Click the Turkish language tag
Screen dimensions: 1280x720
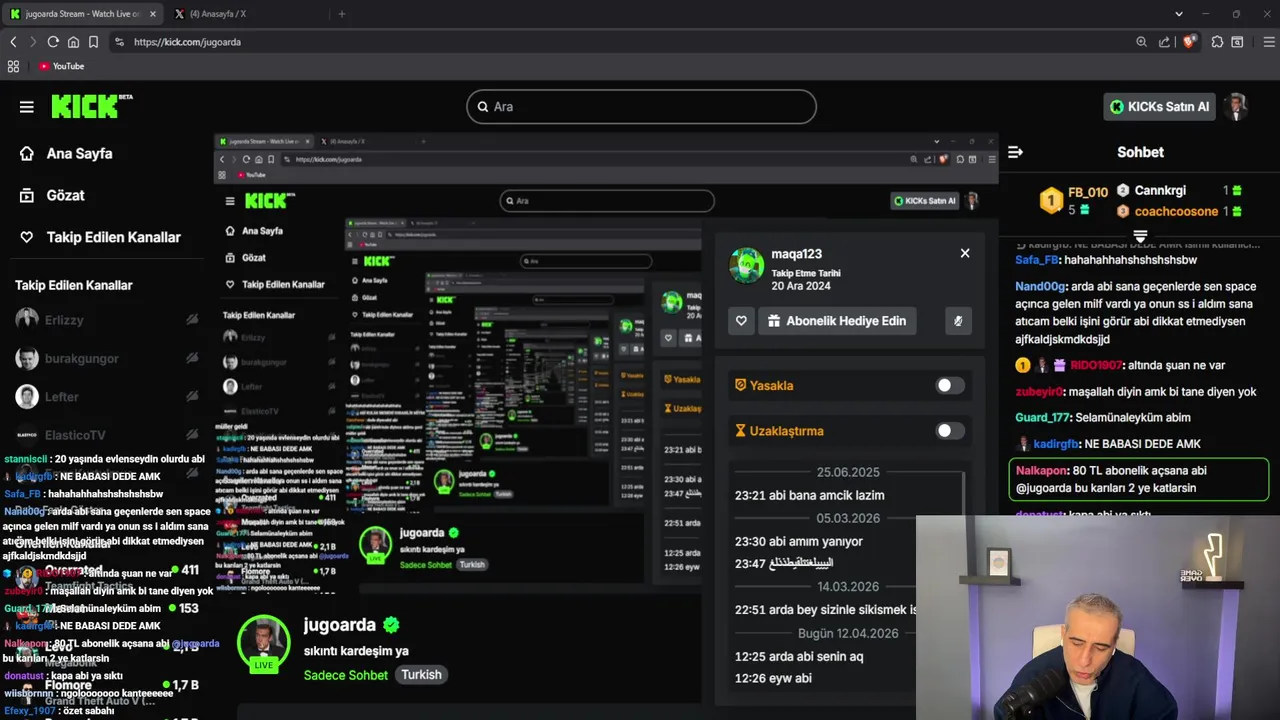click(421, 675)
